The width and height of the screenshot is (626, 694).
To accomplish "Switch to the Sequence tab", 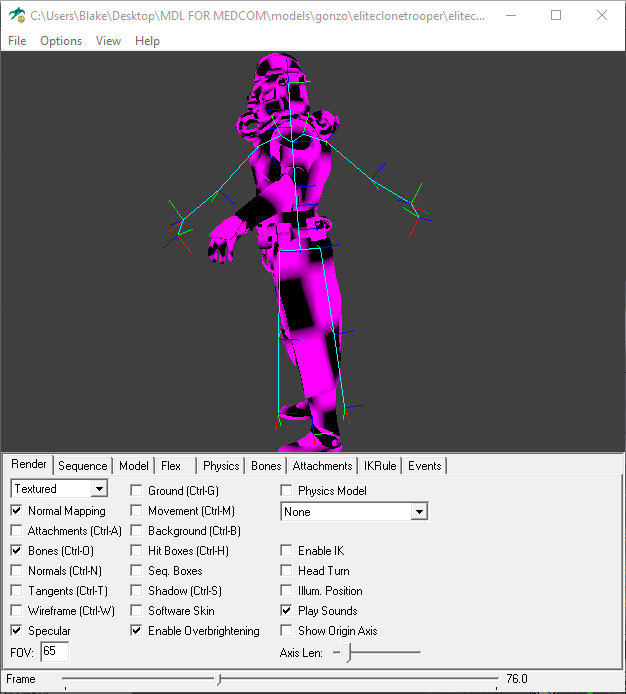I will (x=83, y=466).
